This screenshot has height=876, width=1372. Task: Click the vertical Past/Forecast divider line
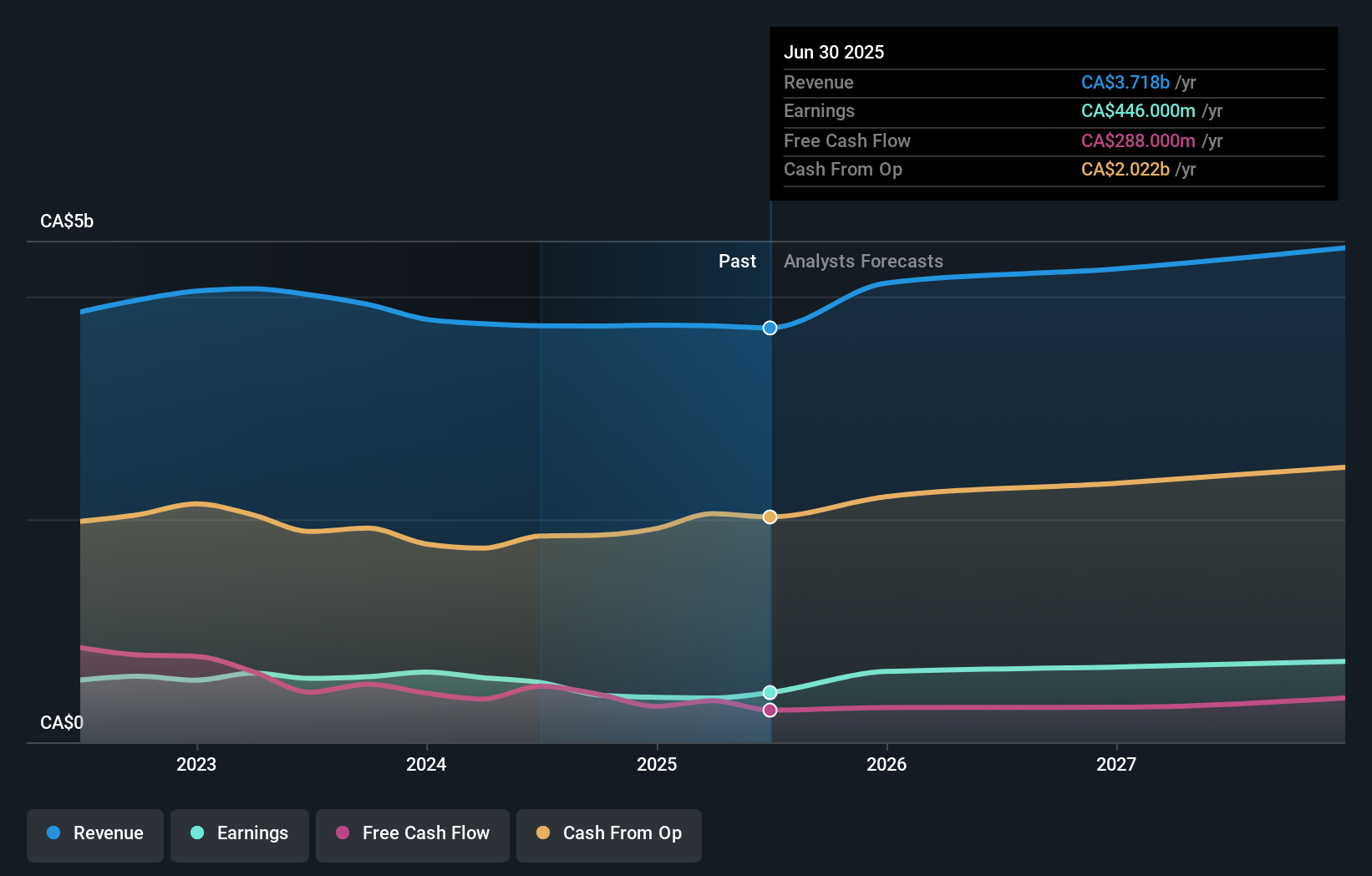(770, 468)
